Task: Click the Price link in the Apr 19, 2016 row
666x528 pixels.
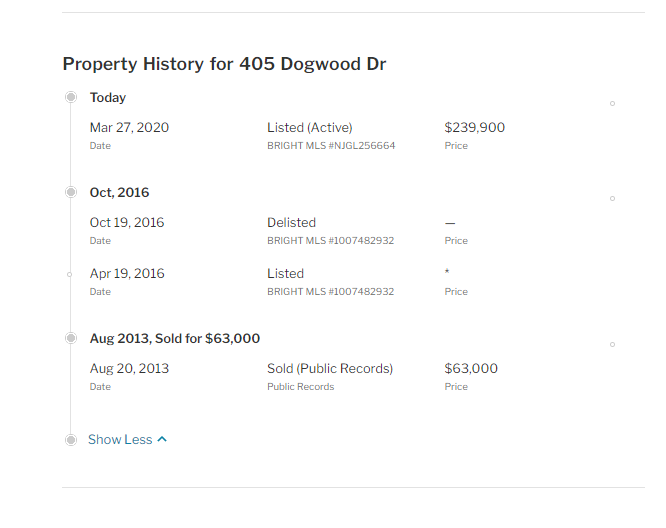Action: click(456, 292)
